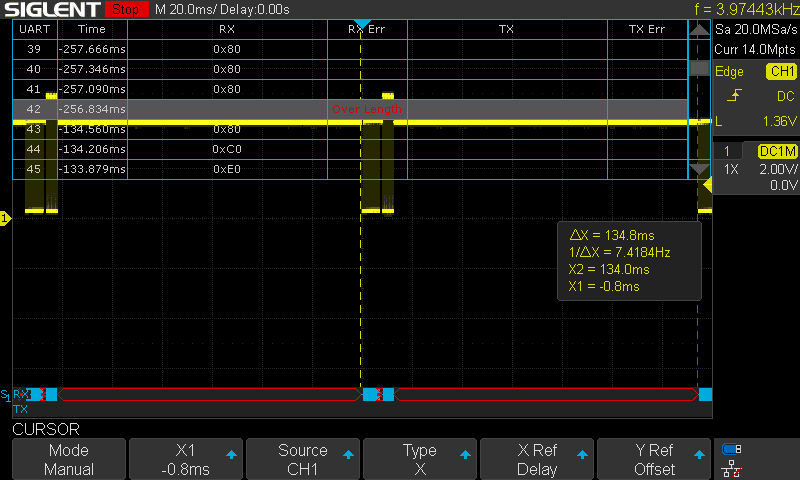
Task: Click the rising edge trigger slope icon
Action: coord(735,96)
